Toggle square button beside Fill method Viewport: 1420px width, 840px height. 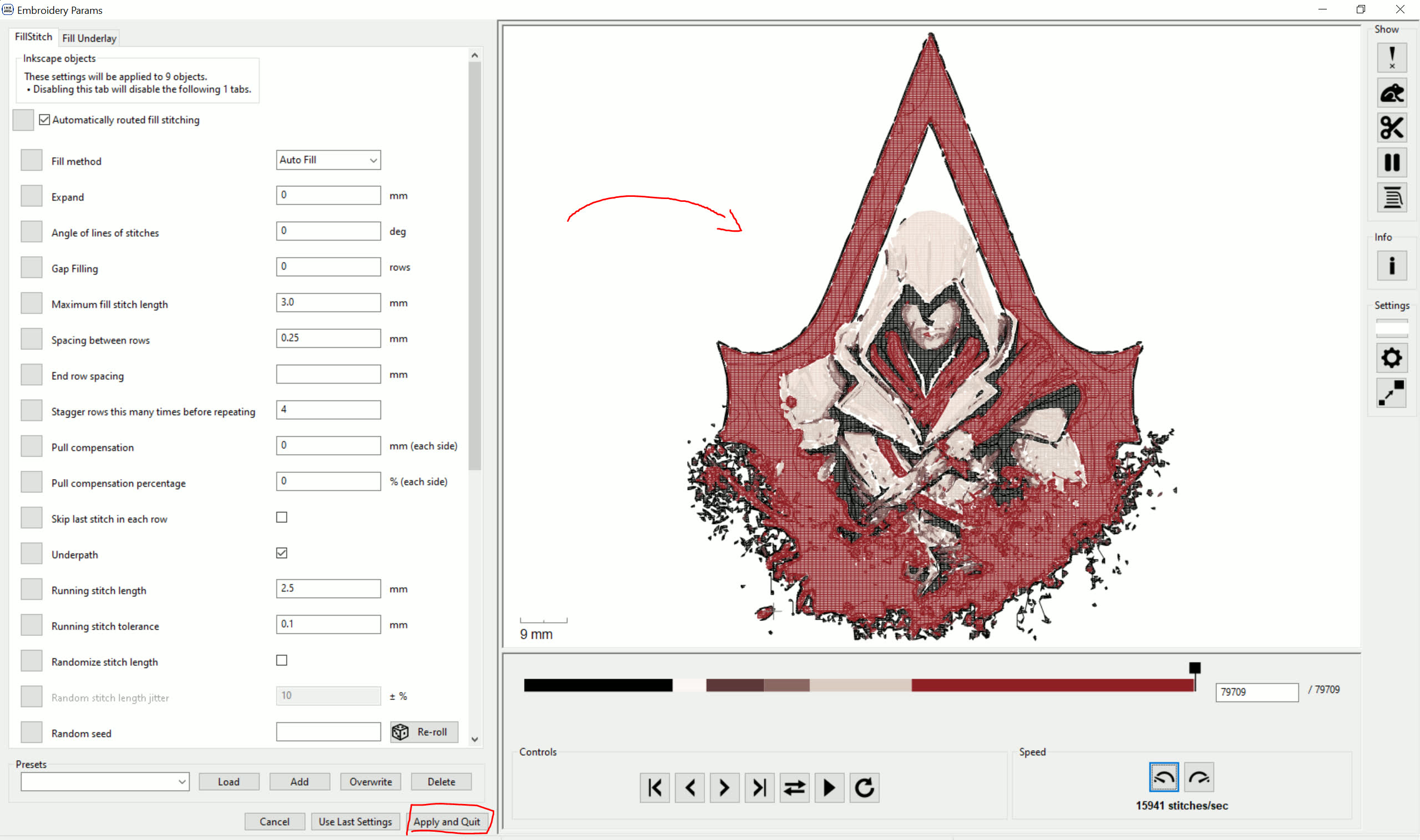[32, 160]
